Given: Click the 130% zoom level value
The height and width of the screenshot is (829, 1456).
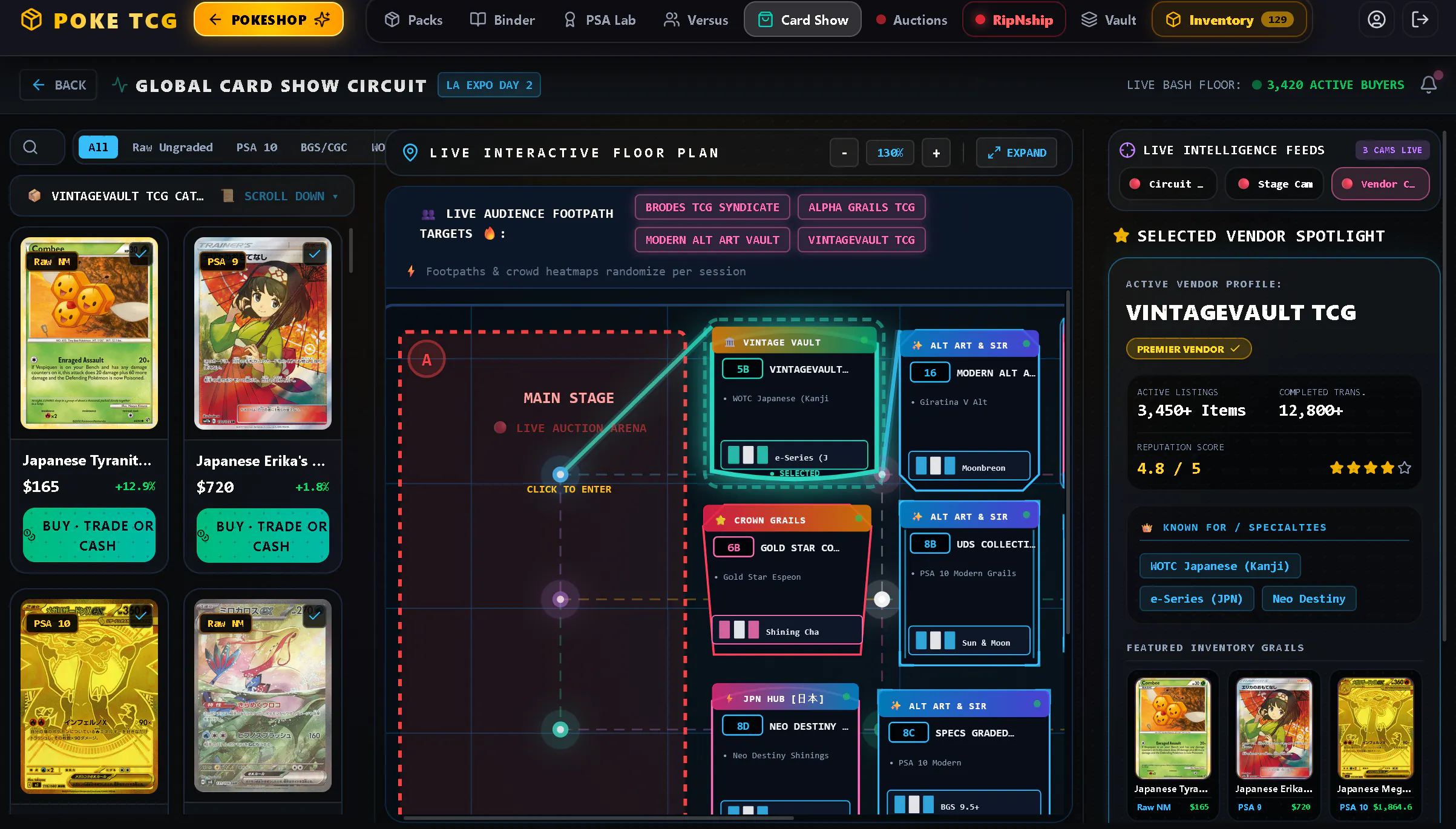Looking at the screenshot, I should (x=890, y=153).
